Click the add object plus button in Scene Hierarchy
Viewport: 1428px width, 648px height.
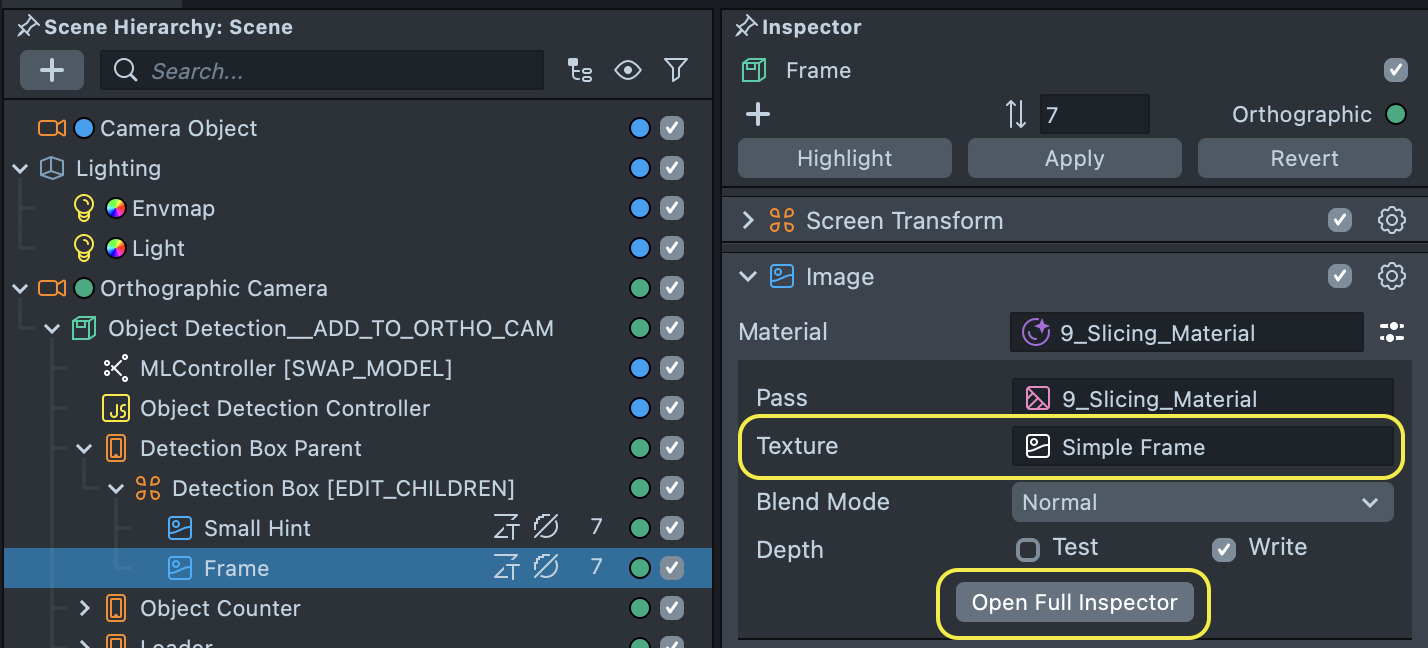tap(52, 70)
